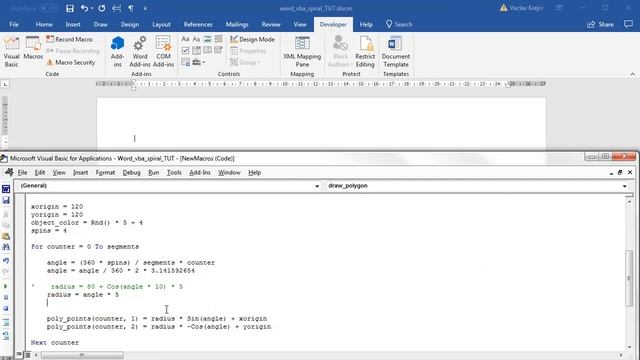
Task: Toggle Design Mode in Controls group
Action: [252, 39]
